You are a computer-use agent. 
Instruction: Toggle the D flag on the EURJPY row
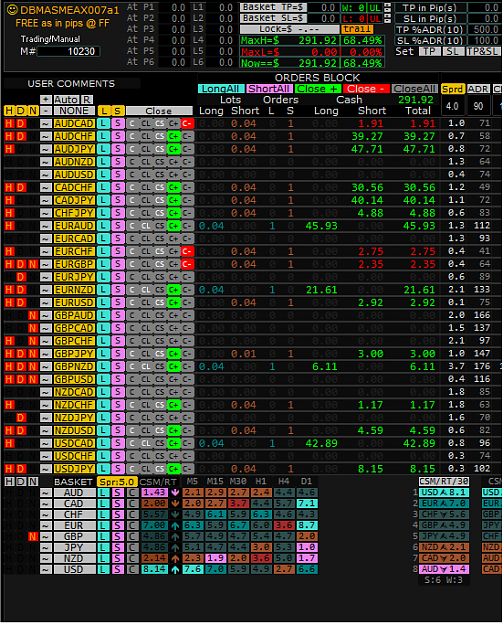[21, 277]
